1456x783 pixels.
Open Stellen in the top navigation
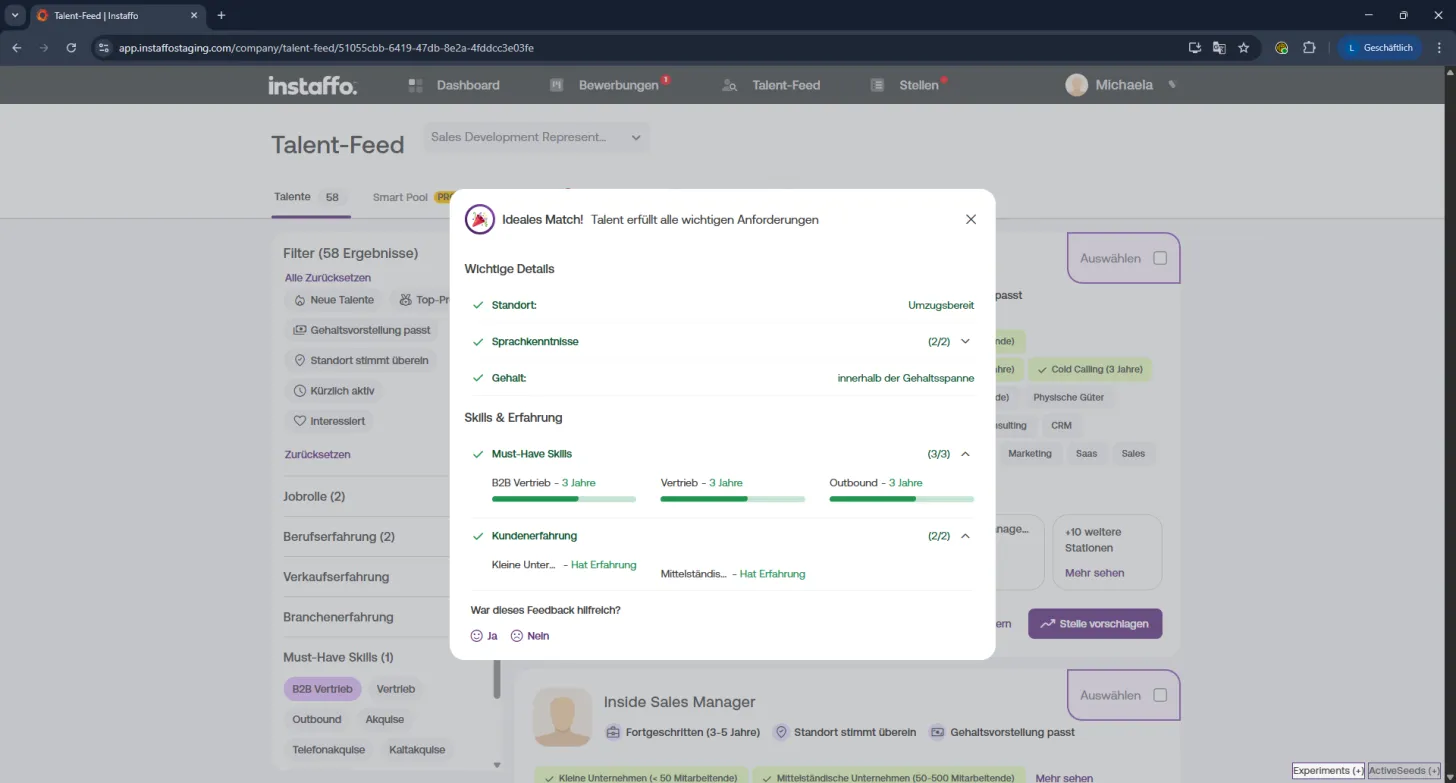(x=905, y=85)
